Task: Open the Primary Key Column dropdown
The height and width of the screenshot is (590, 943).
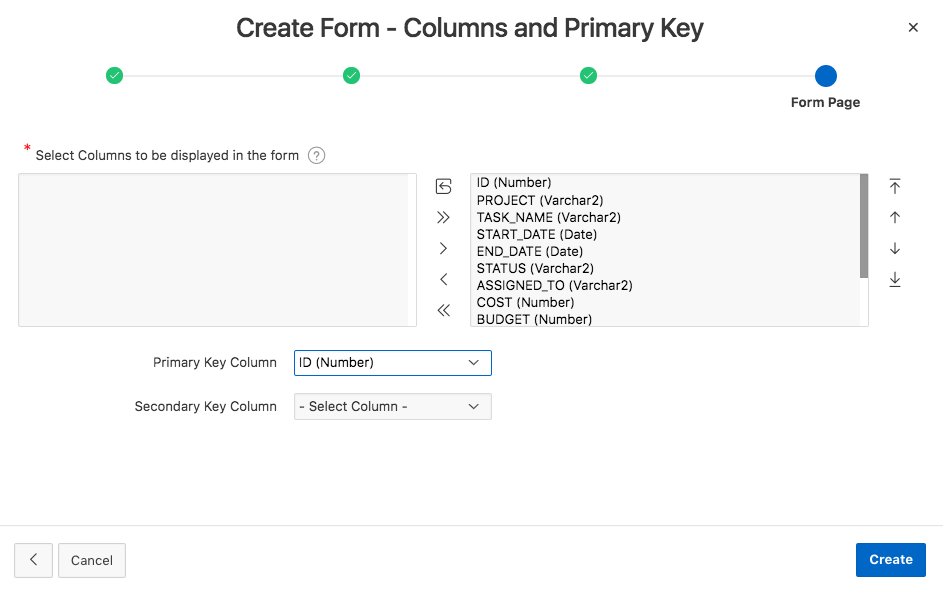Action: [x=393, y=362]
